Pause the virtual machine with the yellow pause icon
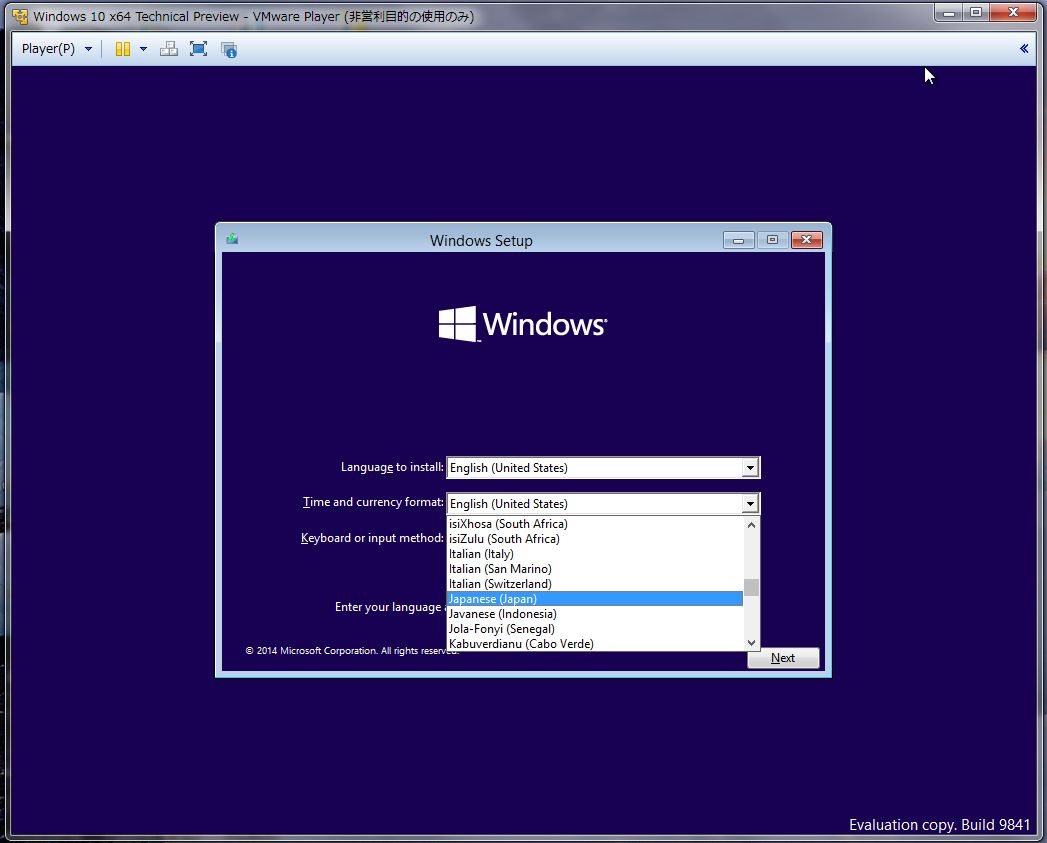The width and height of the screenshot is (1047, 843). pos(123,49)
